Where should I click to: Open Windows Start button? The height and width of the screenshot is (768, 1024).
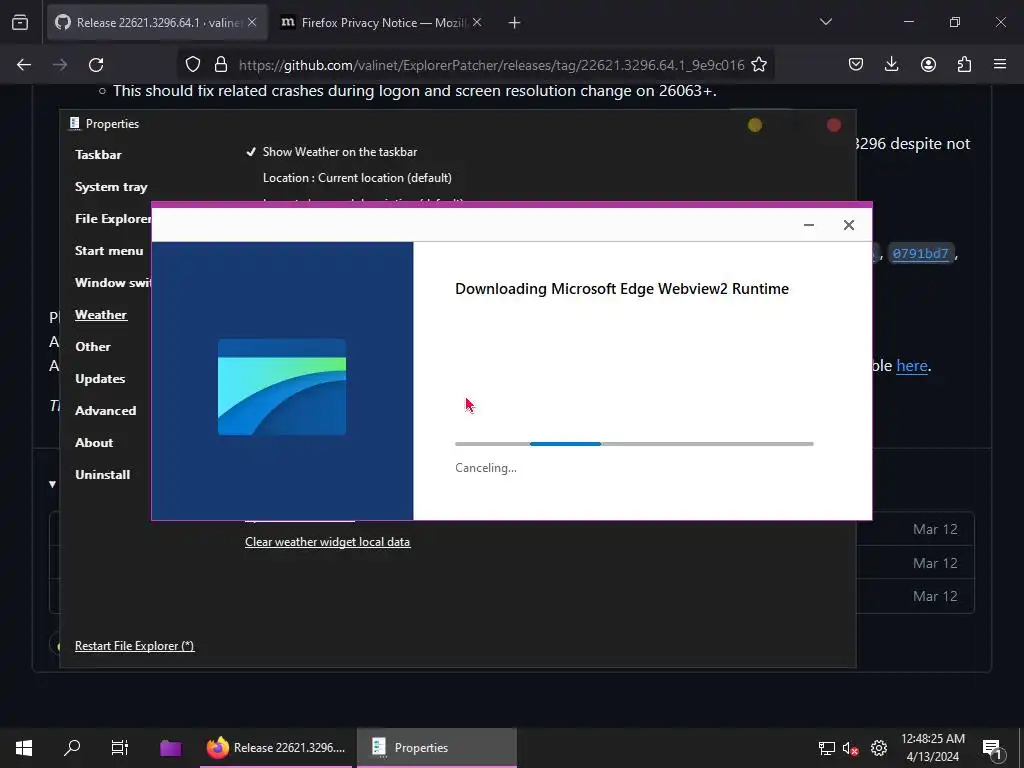[x=24, y=748]
